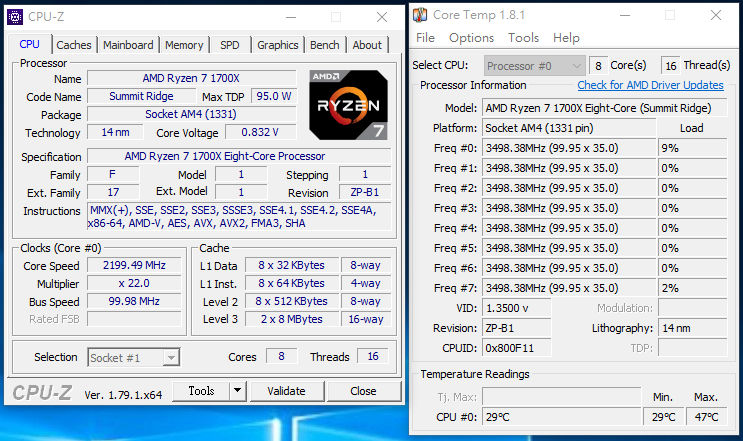Click the L1 Inst. value 8 x 64 KBytes
The image size is (743, 441).
291,283
